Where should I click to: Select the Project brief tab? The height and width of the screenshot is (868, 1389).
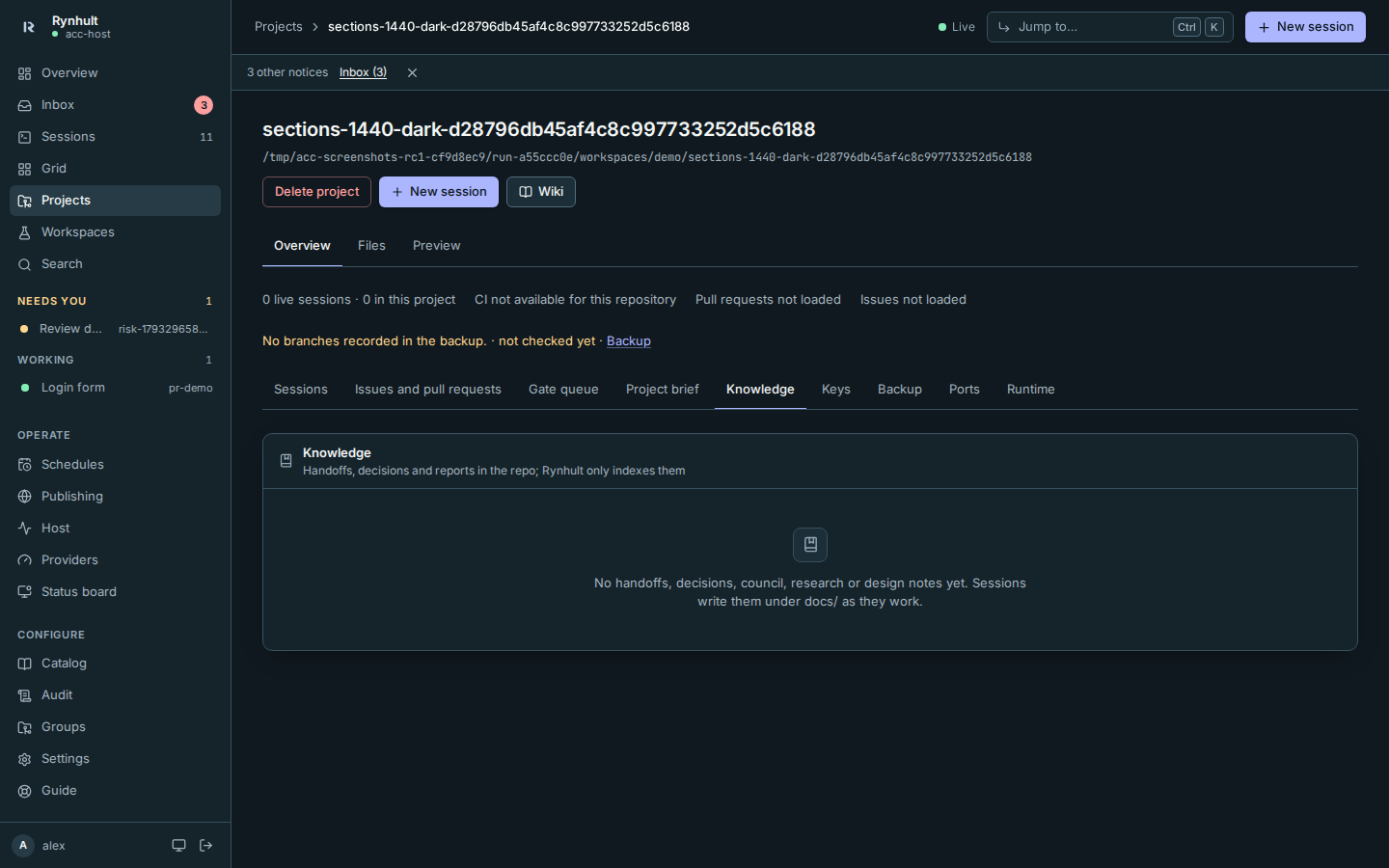(663, 390)
